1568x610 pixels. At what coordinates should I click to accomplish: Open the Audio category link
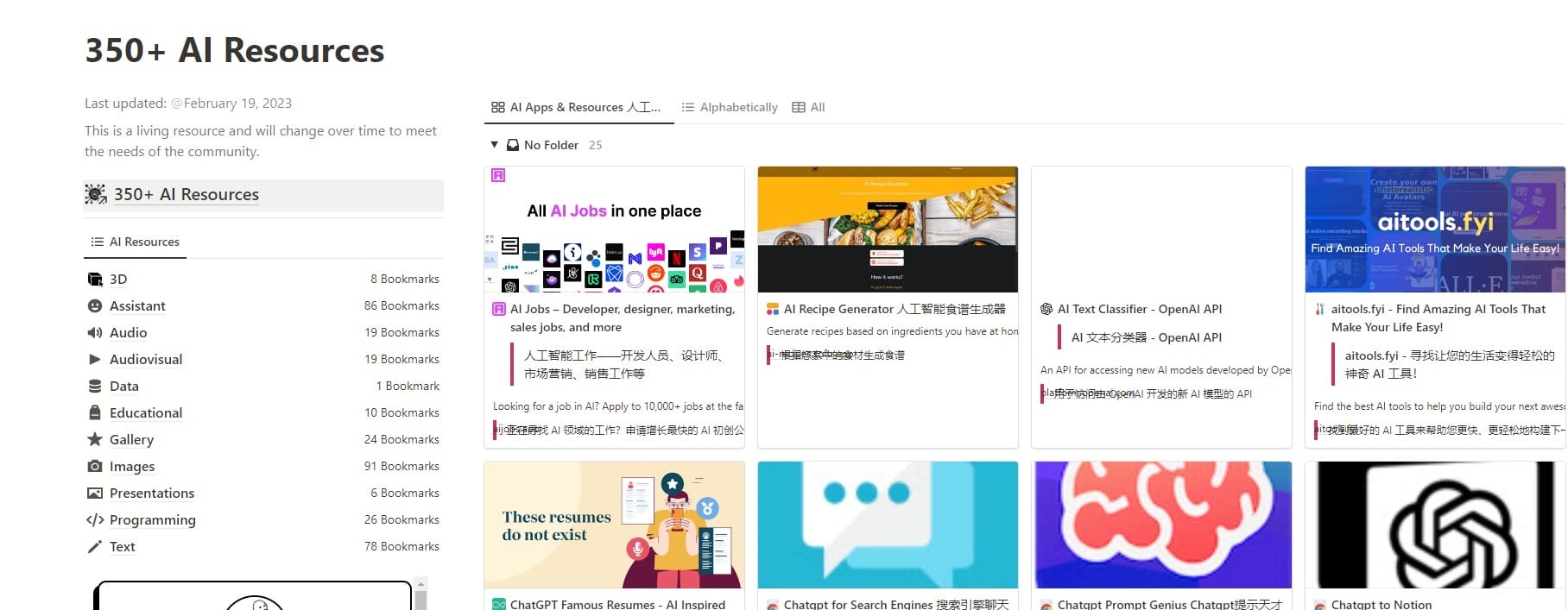(128, 332)
